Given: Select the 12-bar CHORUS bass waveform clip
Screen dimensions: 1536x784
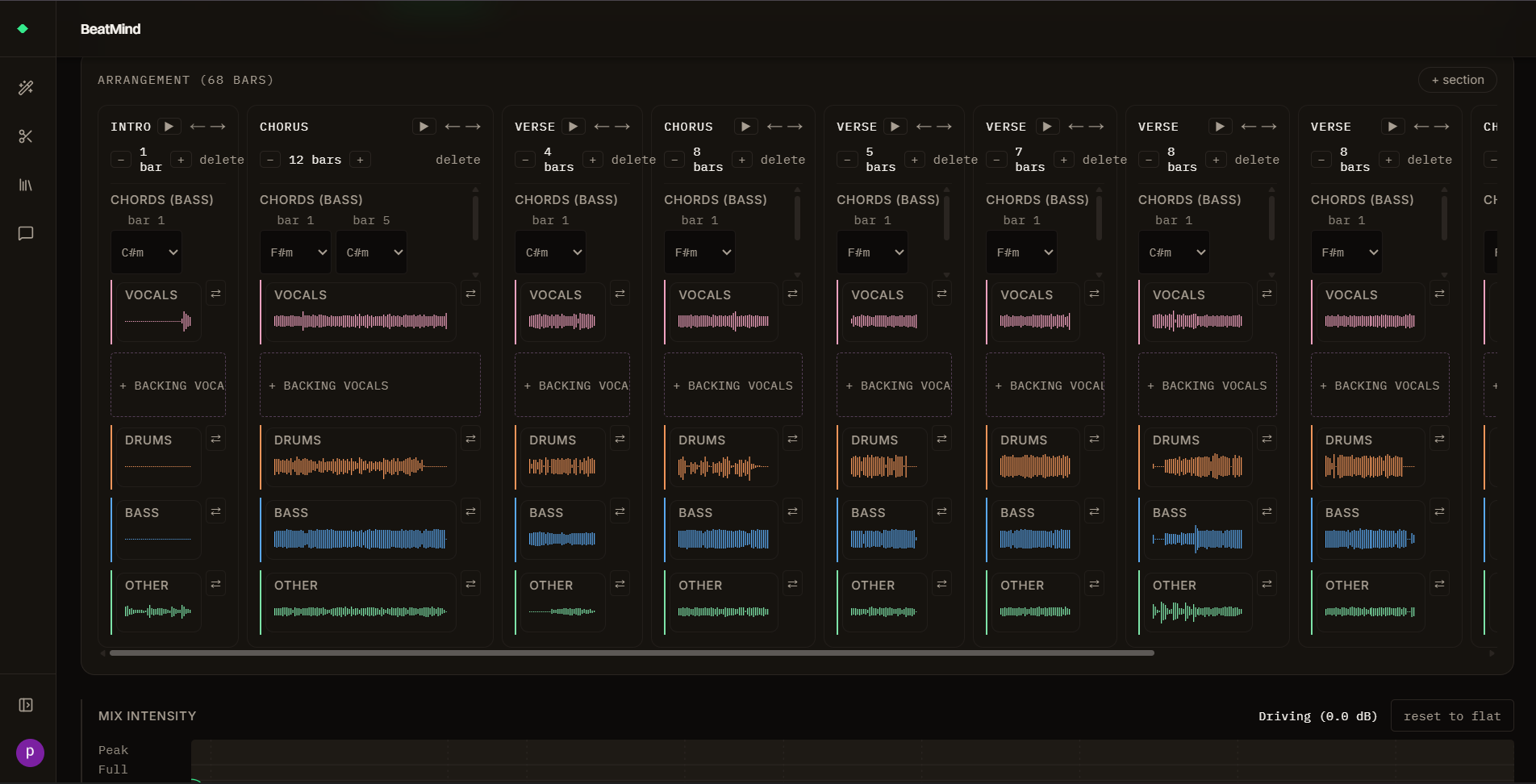Looking at the screenshot, I should 361,530.
